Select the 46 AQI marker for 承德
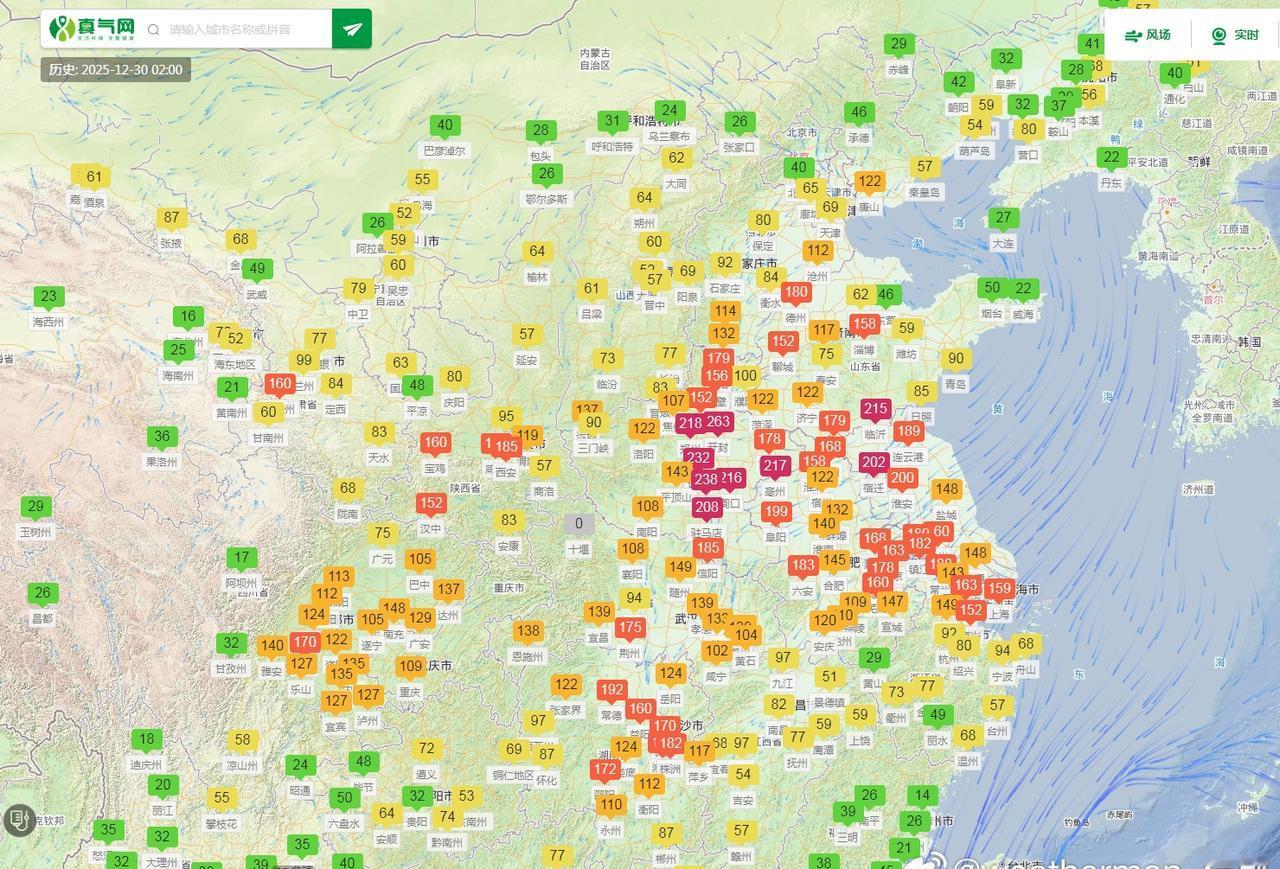 coord(858,112)
